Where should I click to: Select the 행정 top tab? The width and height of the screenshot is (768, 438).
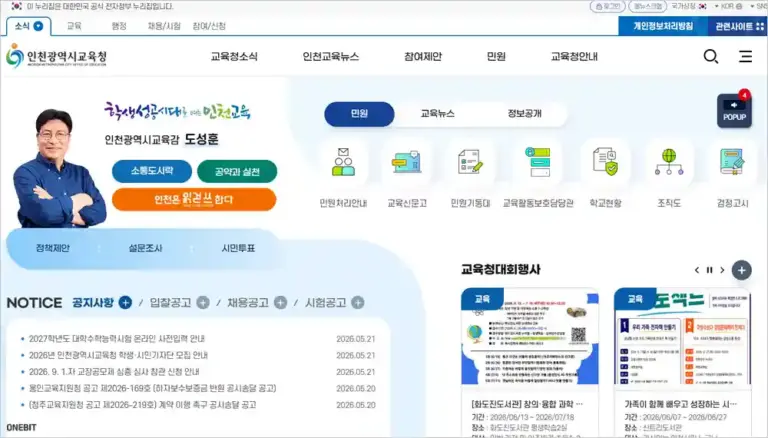coord(119,26)
